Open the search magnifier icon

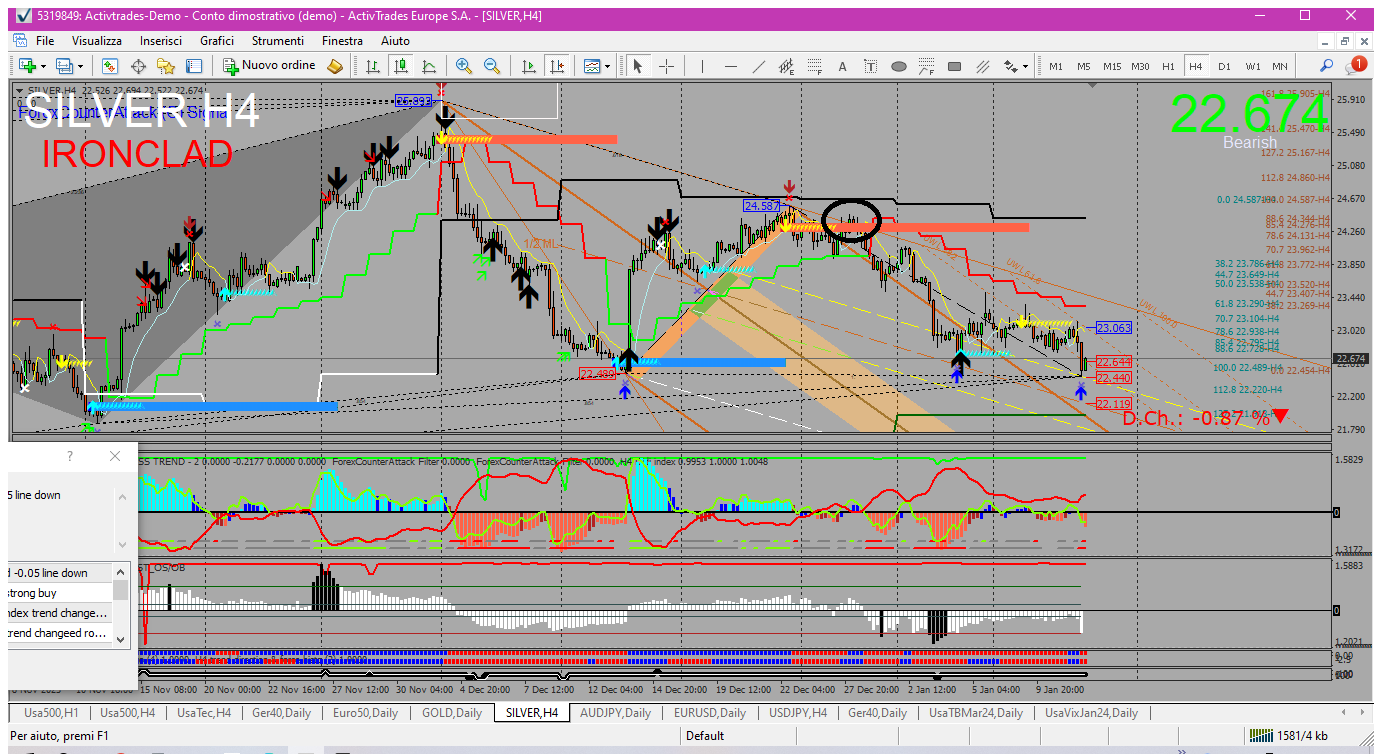pos(1326,66)
